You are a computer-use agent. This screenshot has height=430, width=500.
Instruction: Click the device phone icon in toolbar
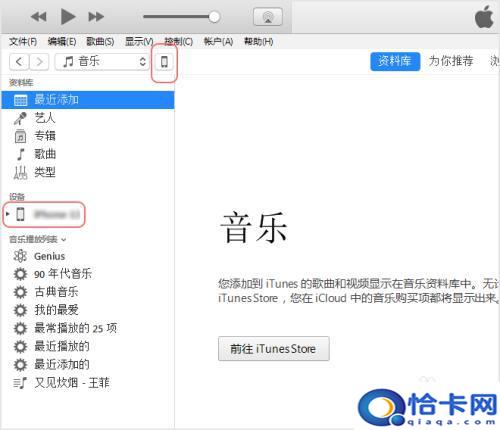pos(164,62)
